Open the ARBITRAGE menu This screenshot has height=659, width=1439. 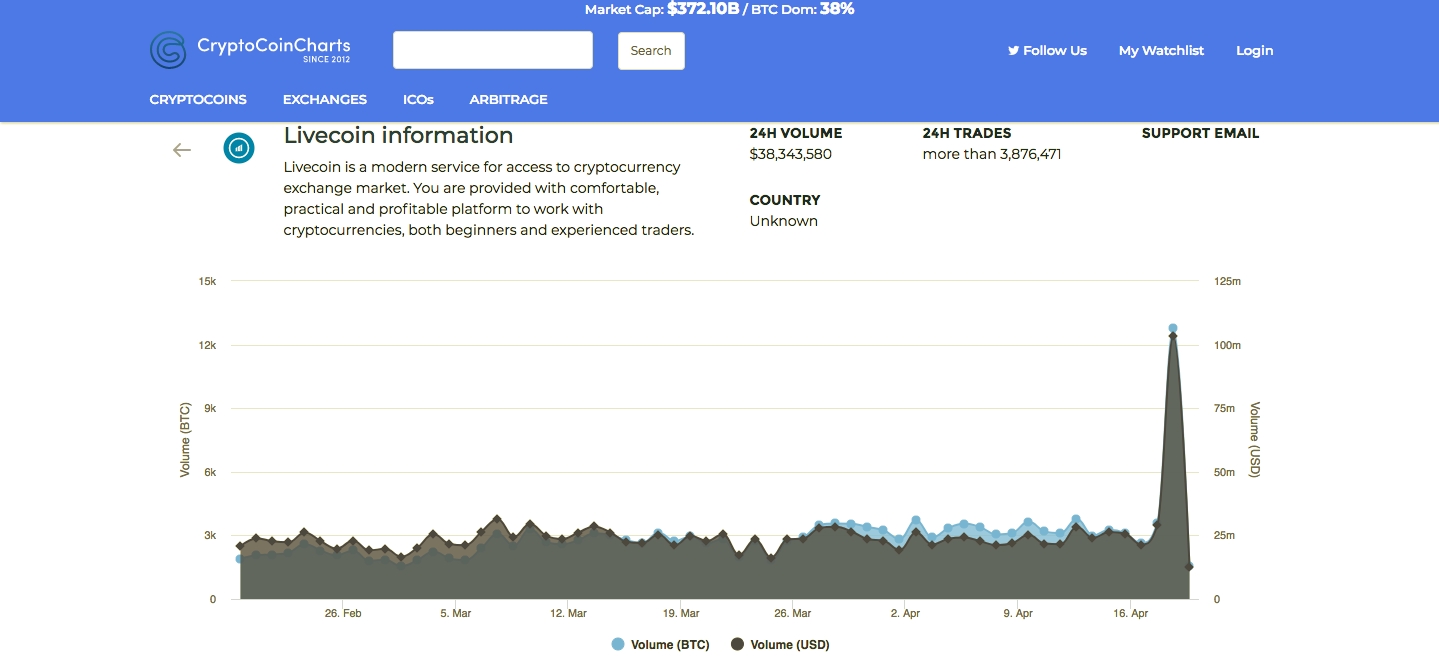pyautogui.click(x=509, y=100)
